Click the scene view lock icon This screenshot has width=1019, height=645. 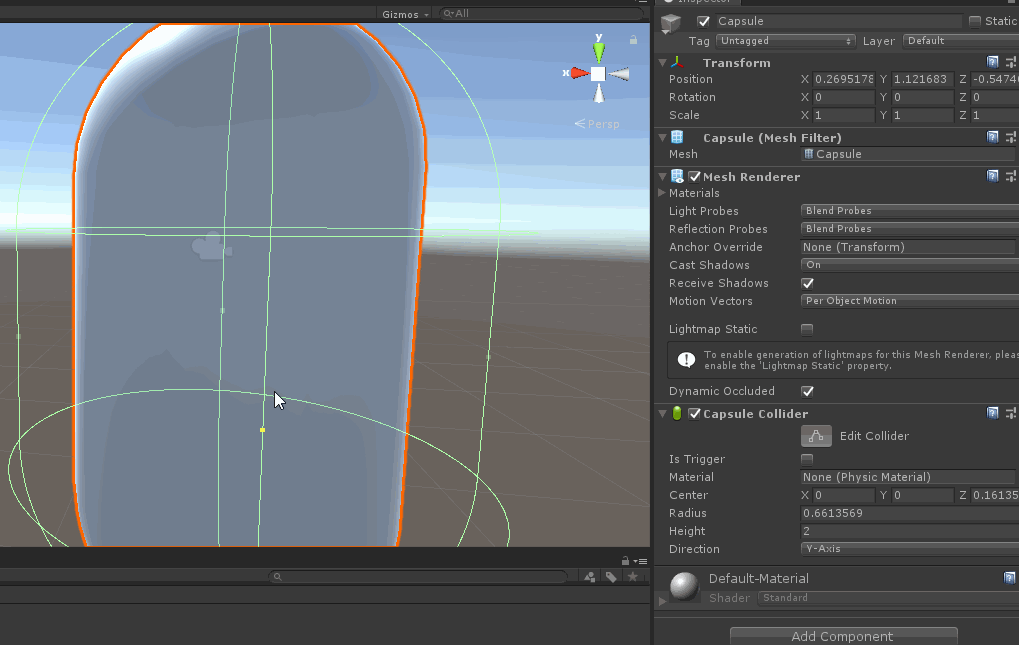(x=633, y=40)
